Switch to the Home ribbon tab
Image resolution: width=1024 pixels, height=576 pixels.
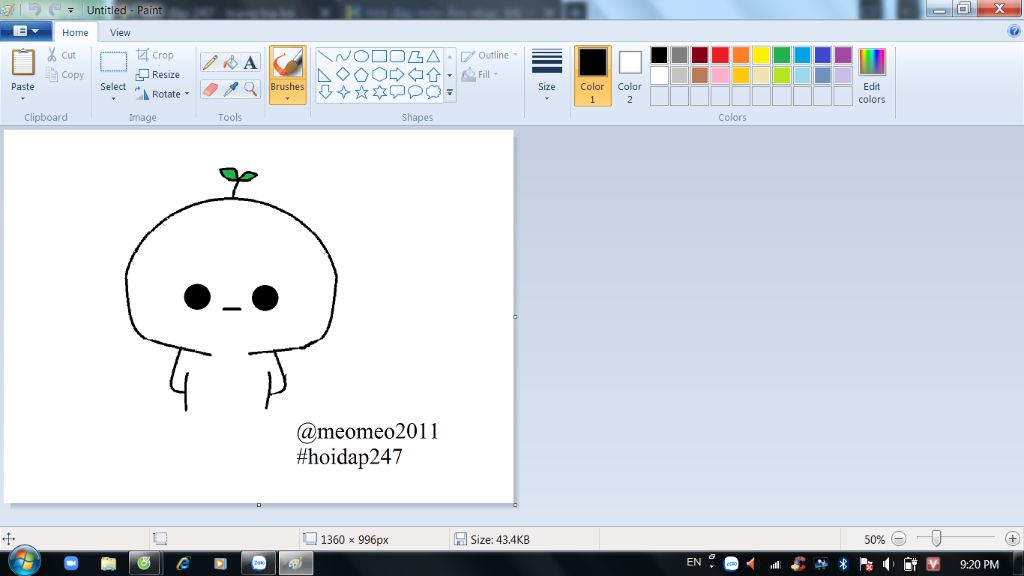click(x=75, y=33)
